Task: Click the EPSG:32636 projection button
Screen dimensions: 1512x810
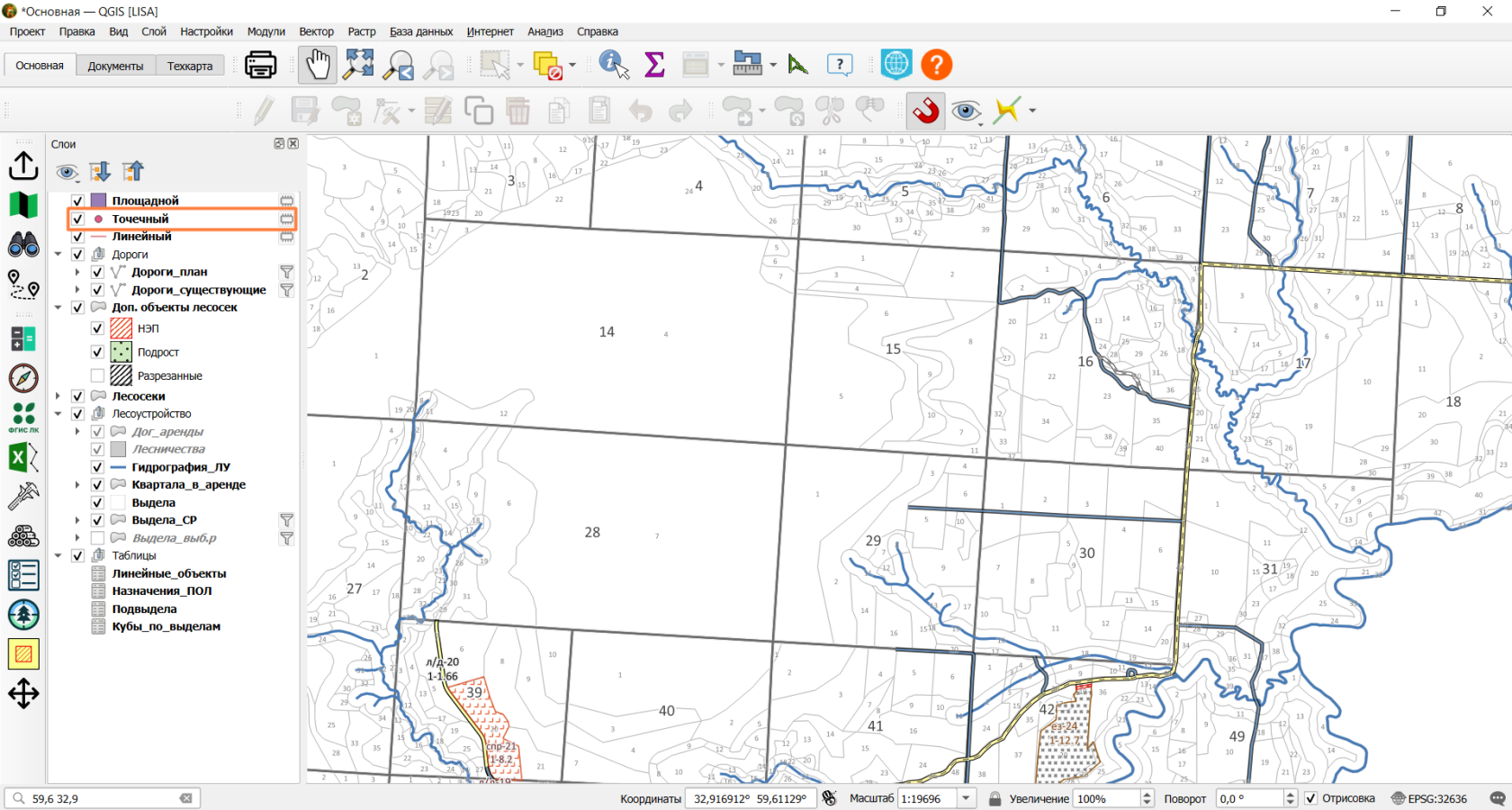Action: [x=1429, y=798]
